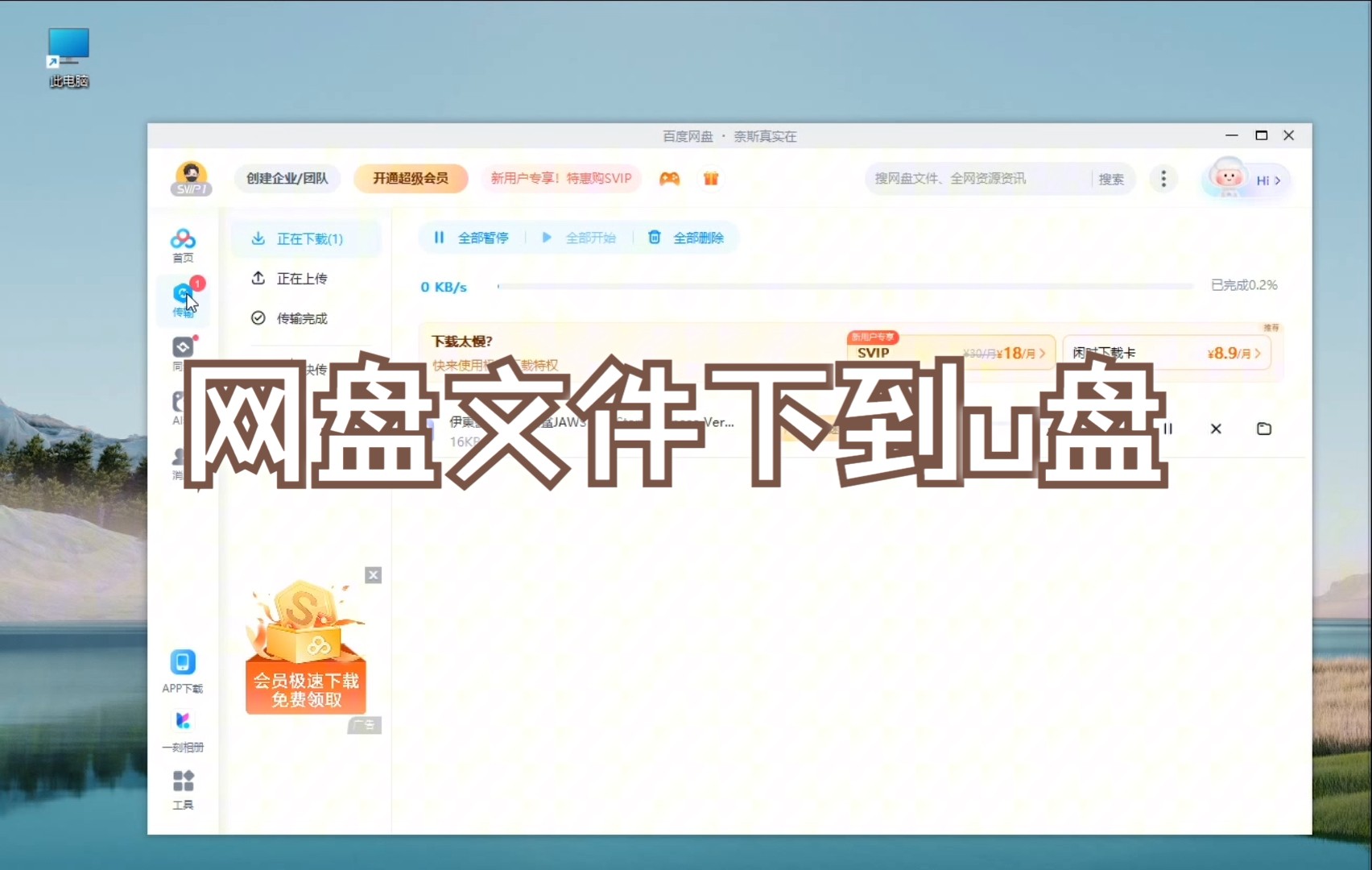Click the overall download progress bar

pyautogui.click(x=845, y=286)
